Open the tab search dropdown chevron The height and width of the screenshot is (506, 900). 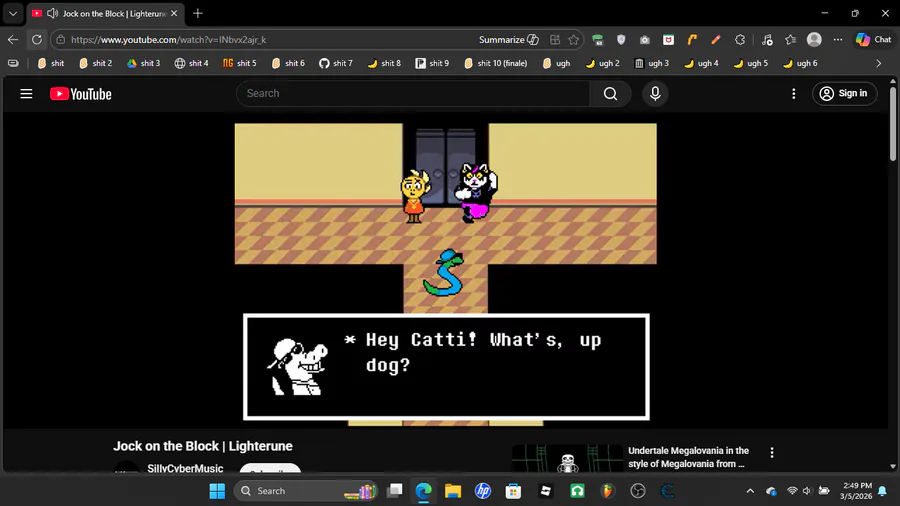pos(13,13)
